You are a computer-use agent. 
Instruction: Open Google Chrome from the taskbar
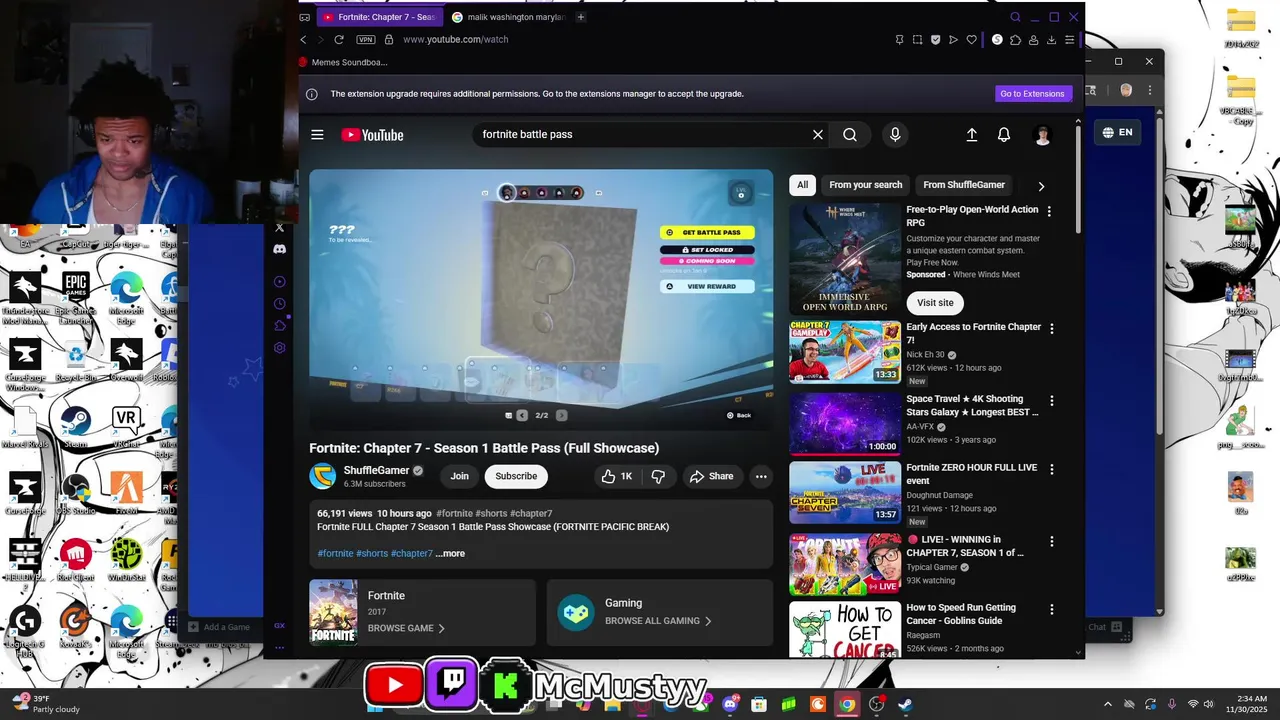click(x=847, y=705)
